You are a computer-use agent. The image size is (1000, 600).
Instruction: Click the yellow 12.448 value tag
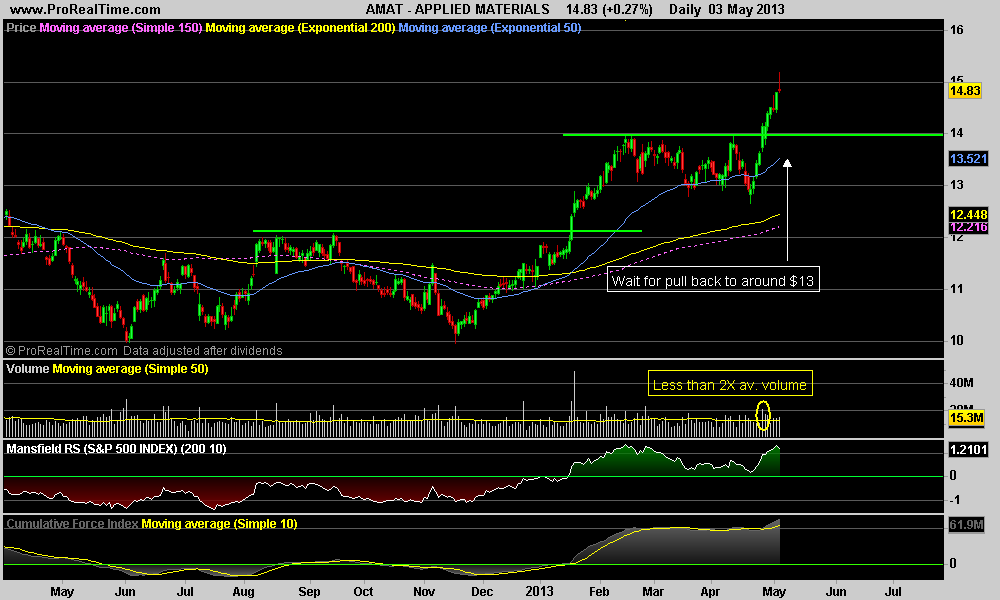pyautogui.click(x=968, y=215)
